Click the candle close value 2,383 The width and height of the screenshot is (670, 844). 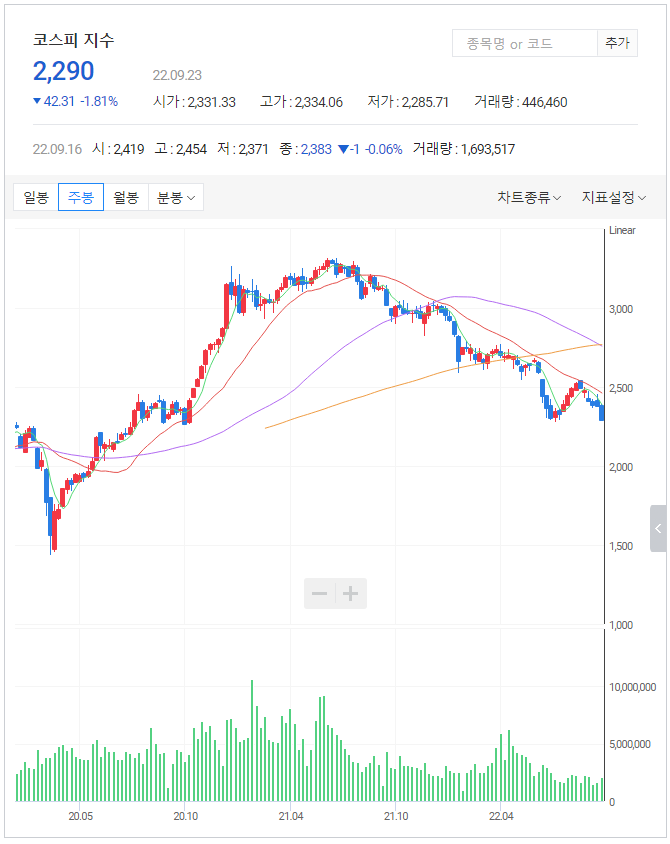(x=316, y=149)
